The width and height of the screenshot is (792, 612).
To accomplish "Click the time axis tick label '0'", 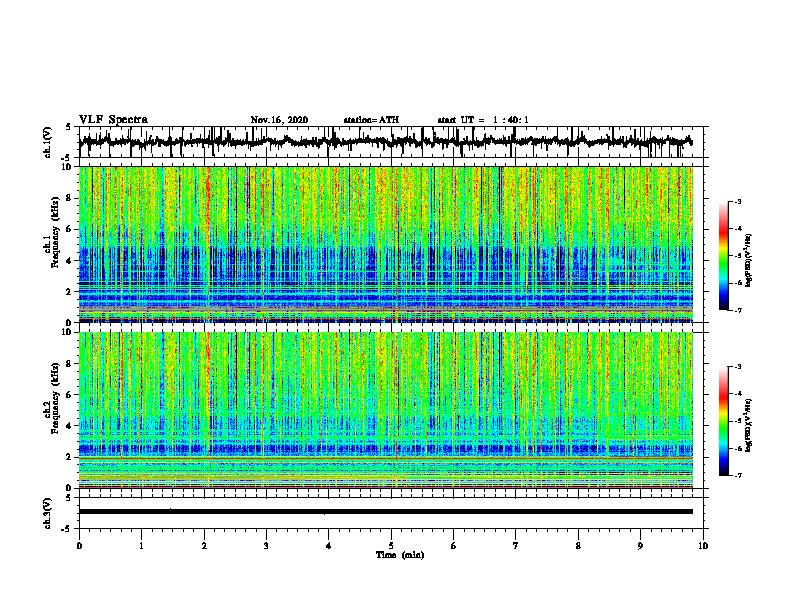I will (79, 546).
